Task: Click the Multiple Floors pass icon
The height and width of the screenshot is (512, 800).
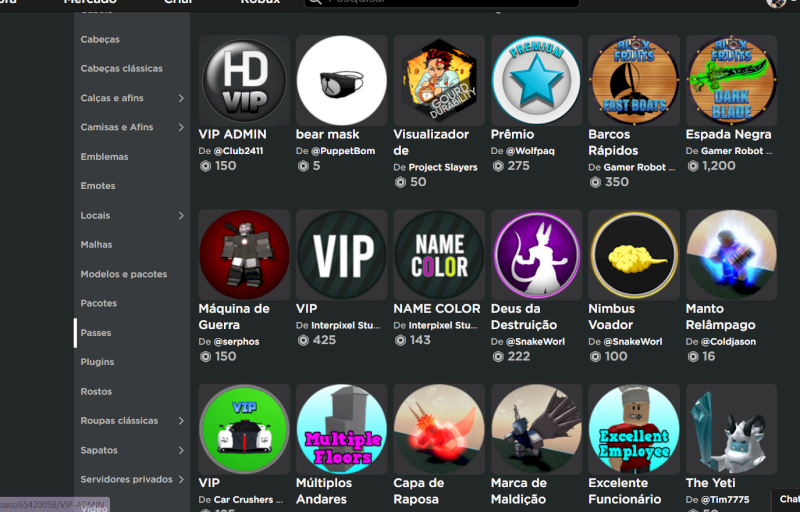Action: [342, 429]
